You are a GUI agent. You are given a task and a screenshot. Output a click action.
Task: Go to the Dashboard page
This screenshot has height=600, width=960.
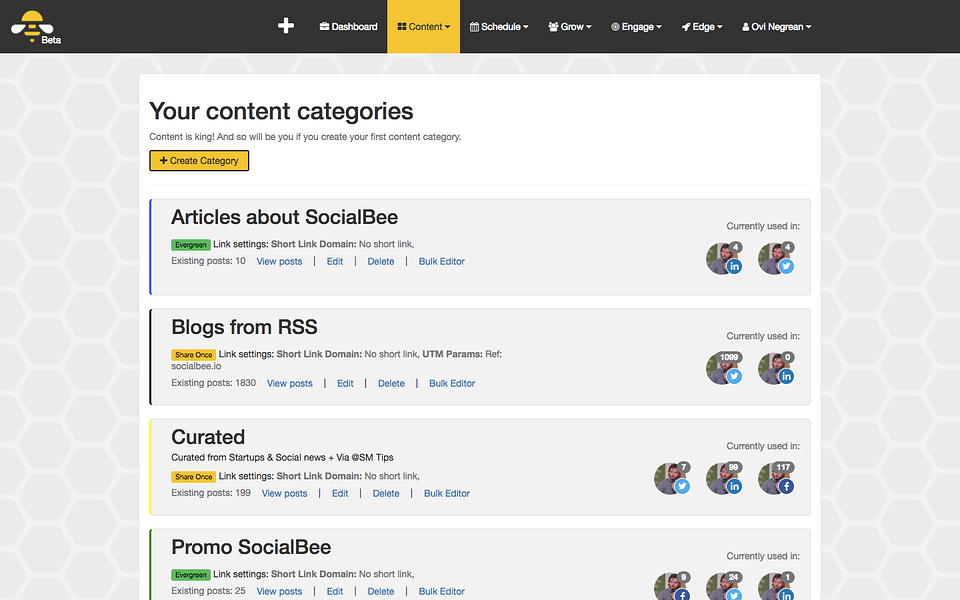pyautogui.click(x=348, y=26)
